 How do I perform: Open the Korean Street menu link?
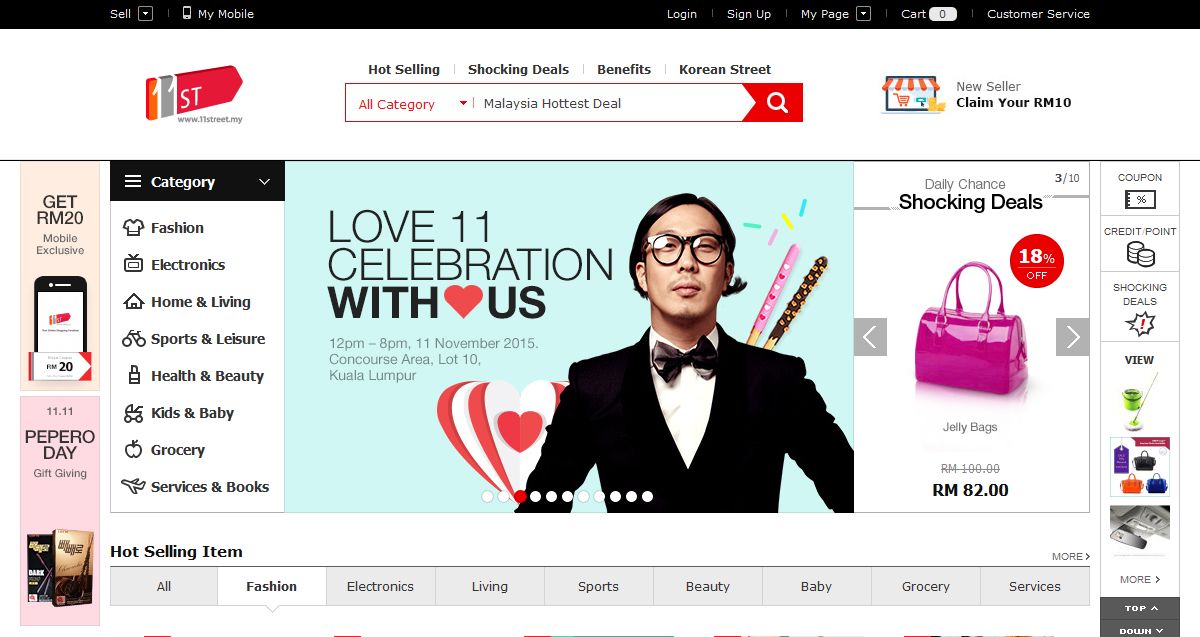coord(725,69)
